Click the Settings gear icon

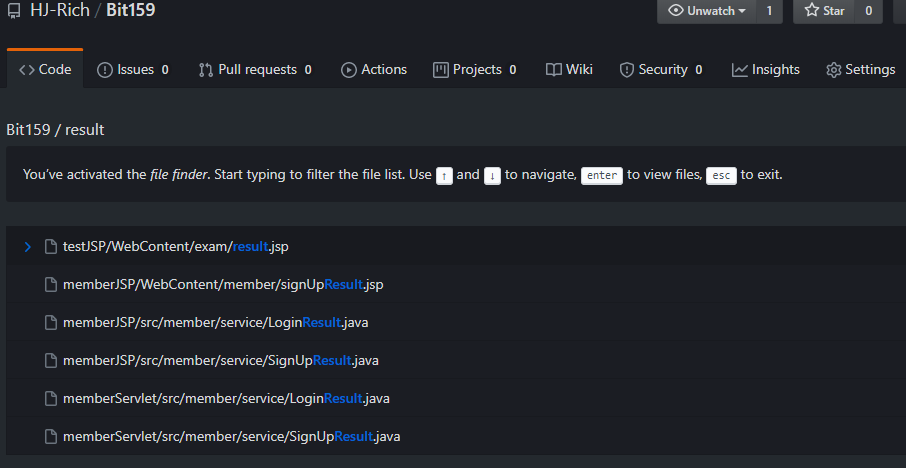tap(834, 70)
